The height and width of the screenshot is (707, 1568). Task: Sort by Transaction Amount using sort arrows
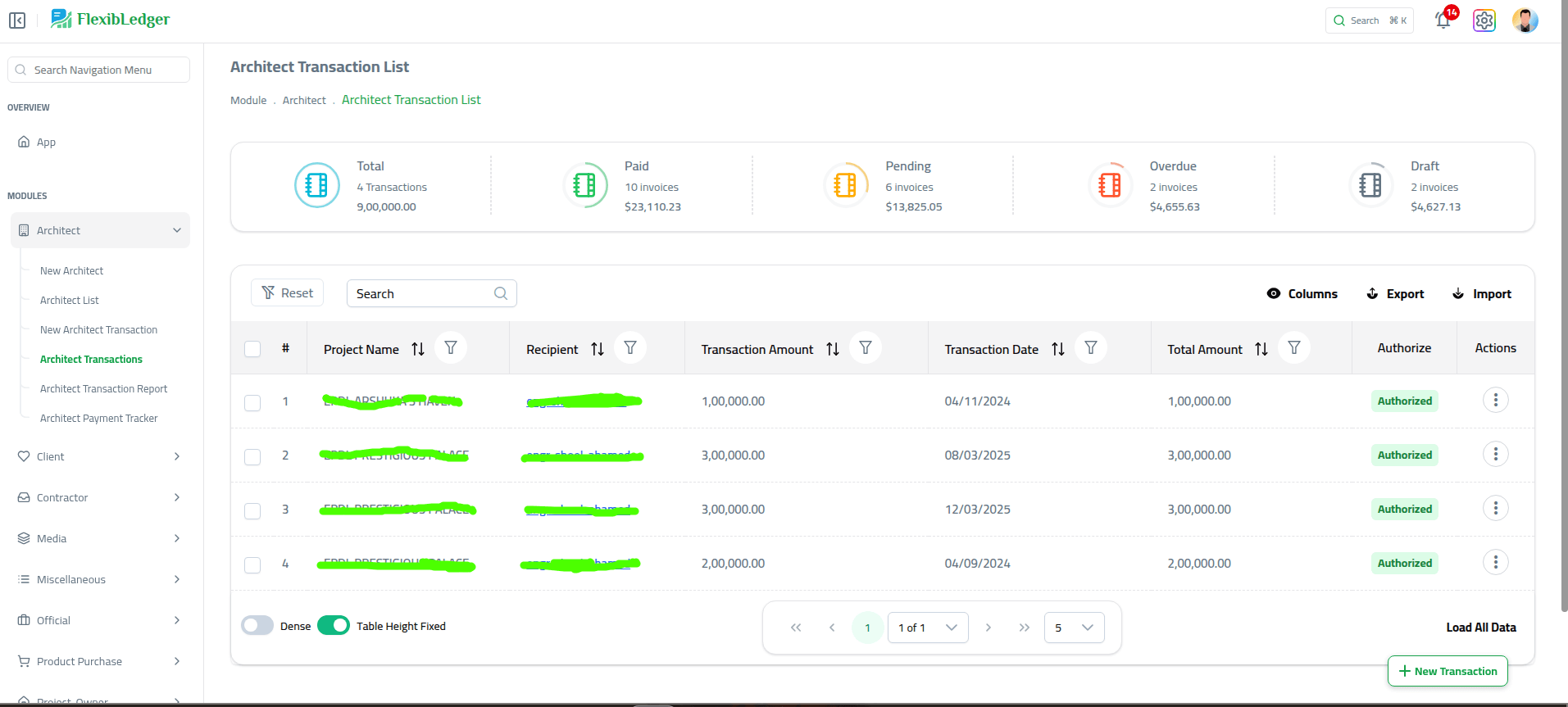pos(833,349)
